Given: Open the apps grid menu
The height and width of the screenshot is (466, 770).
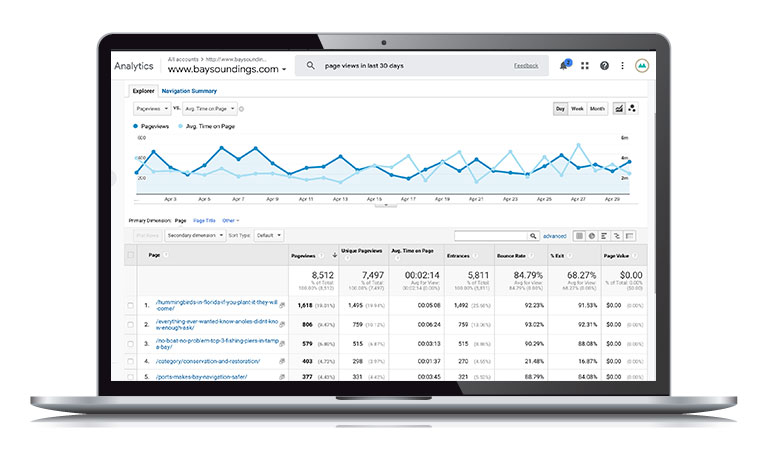Looking at the screenshot, I should 585,66.
